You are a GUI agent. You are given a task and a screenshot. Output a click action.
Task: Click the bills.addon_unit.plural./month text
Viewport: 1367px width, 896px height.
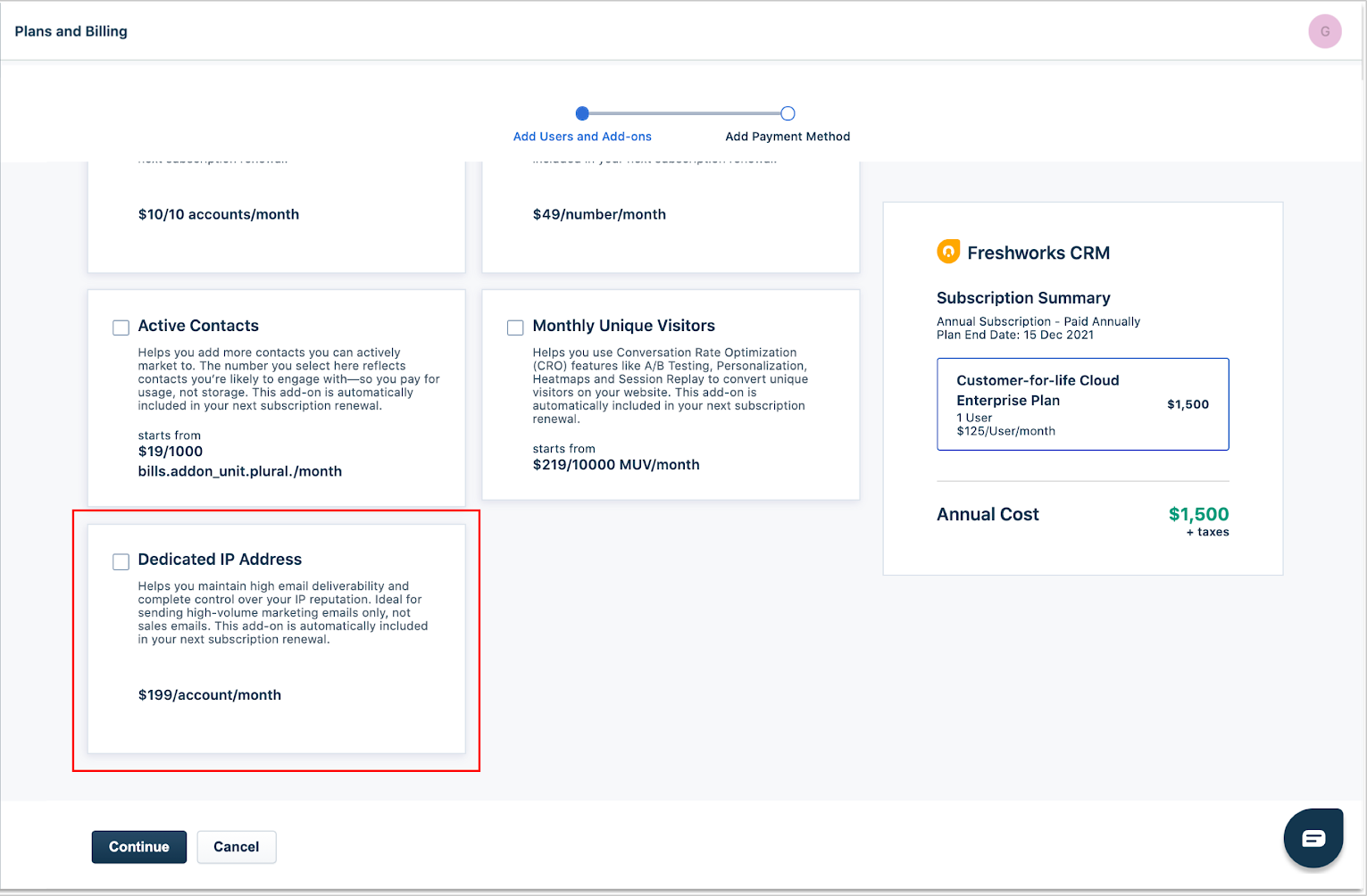tap(240, 471)
